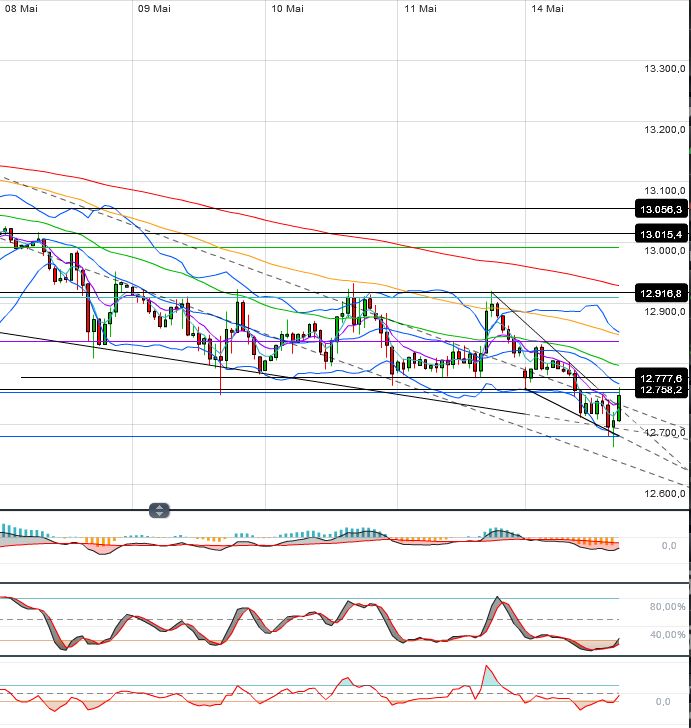Click the 12.700,0 axis price value
Screen dimensions: 691x728
click(665, 432)
